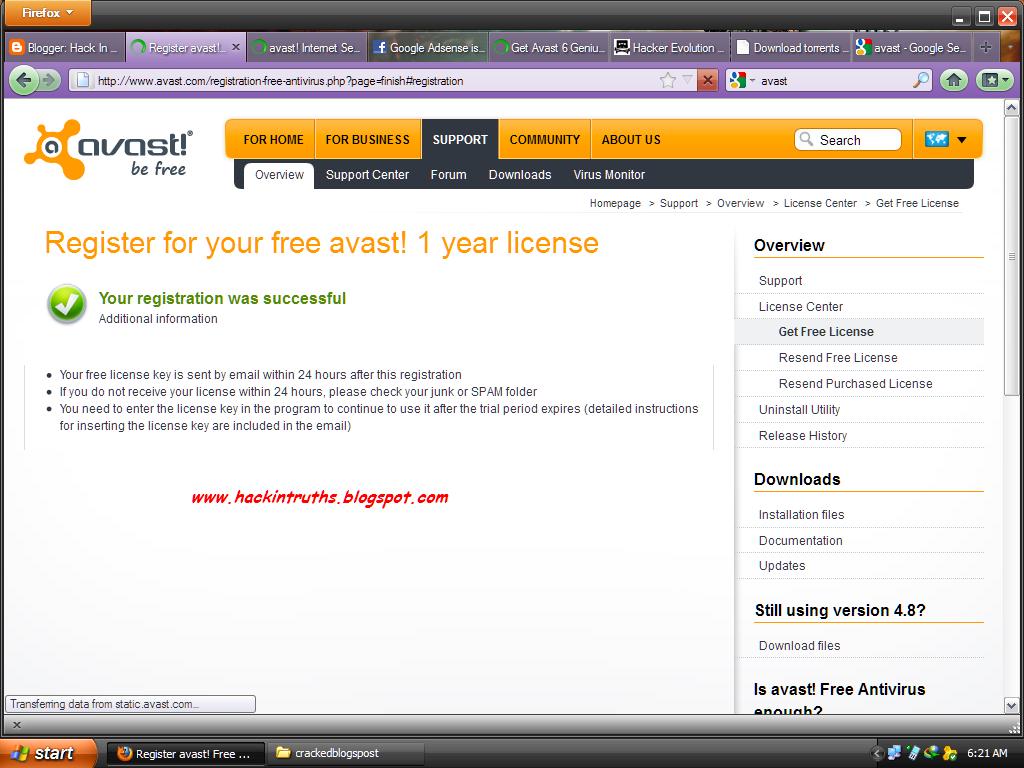Image resolution: width=1024 pixels, height=768 pixels.
Task: Click the world map language icon
Action: pos(938,139)
